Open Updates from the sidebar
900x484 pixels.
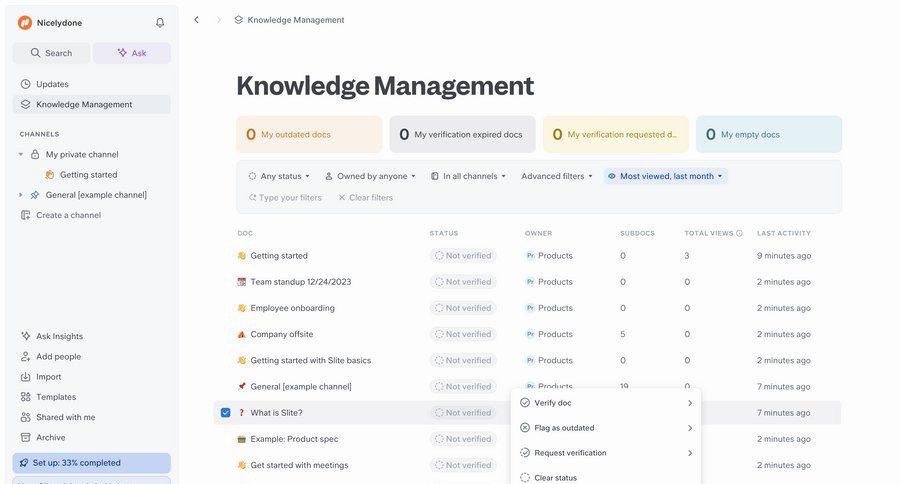click(x=52, y=84)
